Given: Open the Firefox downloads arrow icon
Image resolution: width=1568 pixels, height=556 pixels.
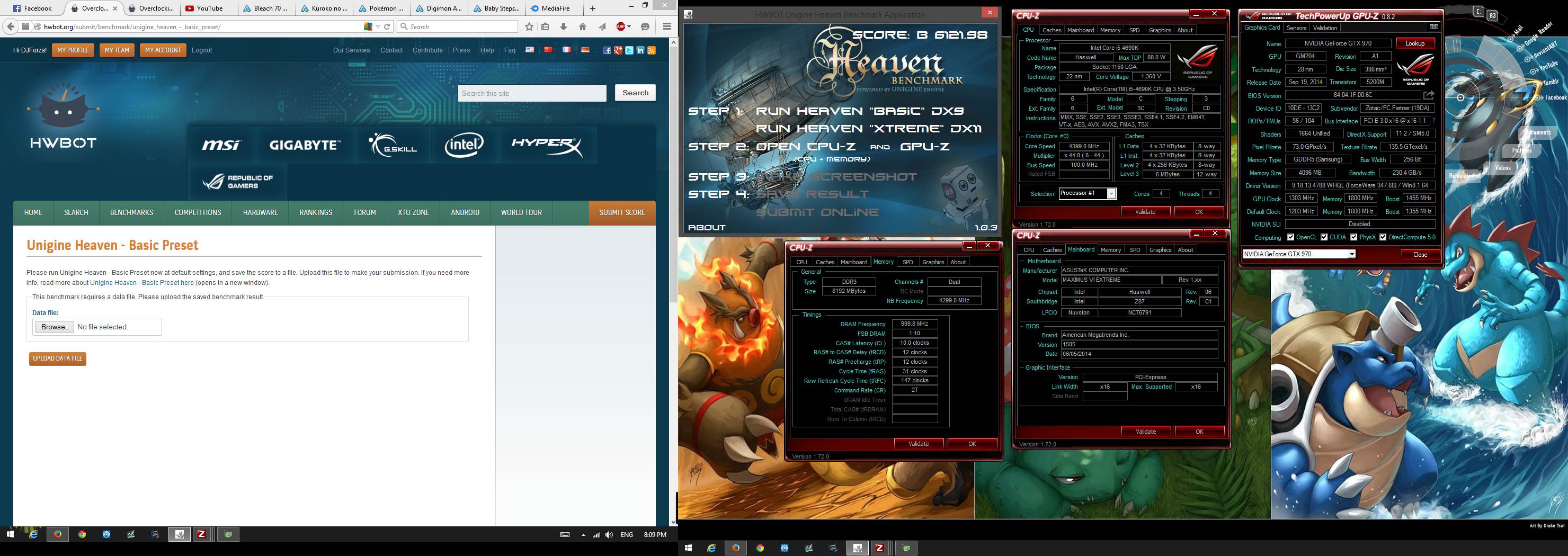Looking at the screenshot, I should tap(564, 27).
